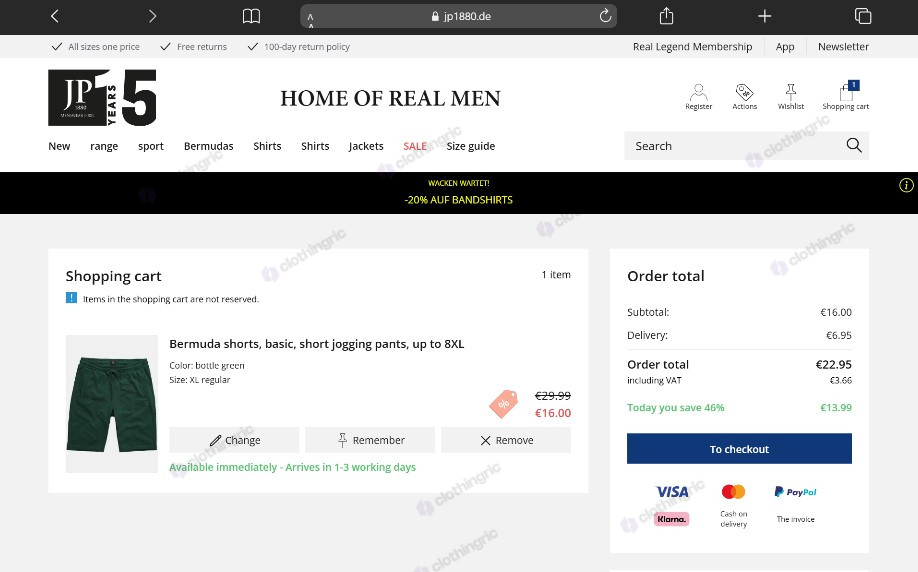The width and height of the screenshot is (918, 572).
Task: Tap the jp1880.de address bar
Action: click(458, 16)
